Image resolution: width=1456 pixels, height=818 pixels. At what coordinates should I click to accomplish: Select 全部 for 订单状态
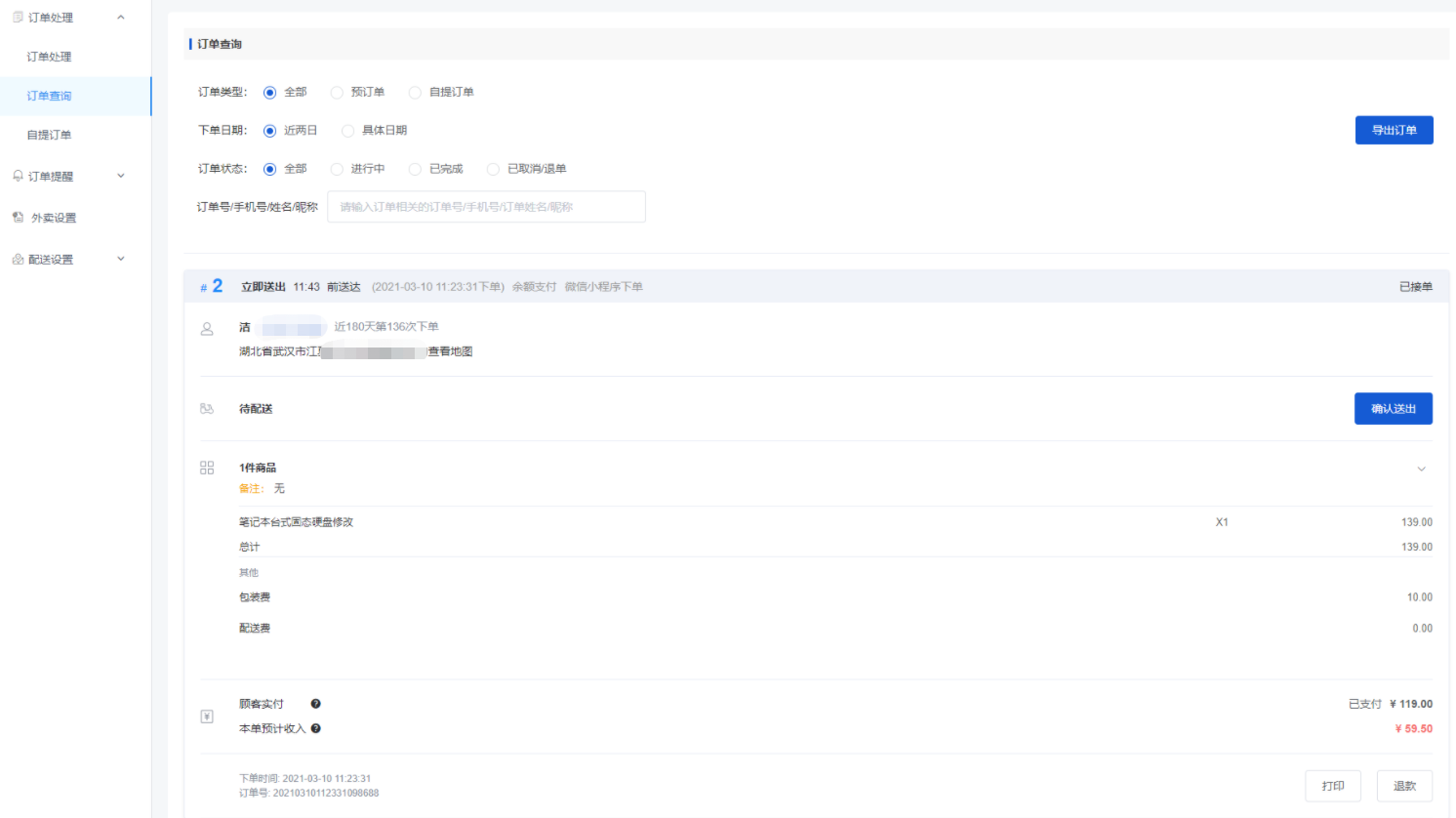(270, 169)
